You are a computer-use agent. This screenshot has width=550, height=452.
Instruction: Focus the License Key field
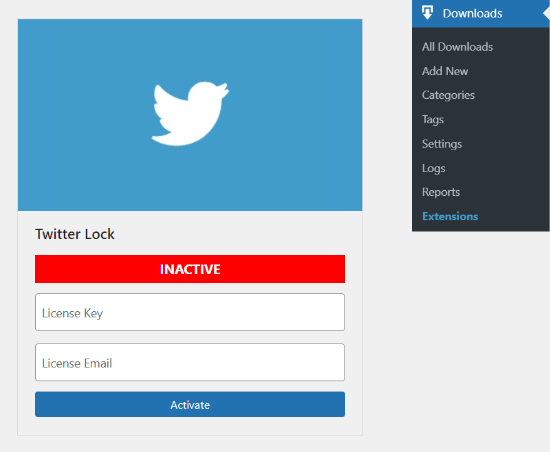(190, 312)
